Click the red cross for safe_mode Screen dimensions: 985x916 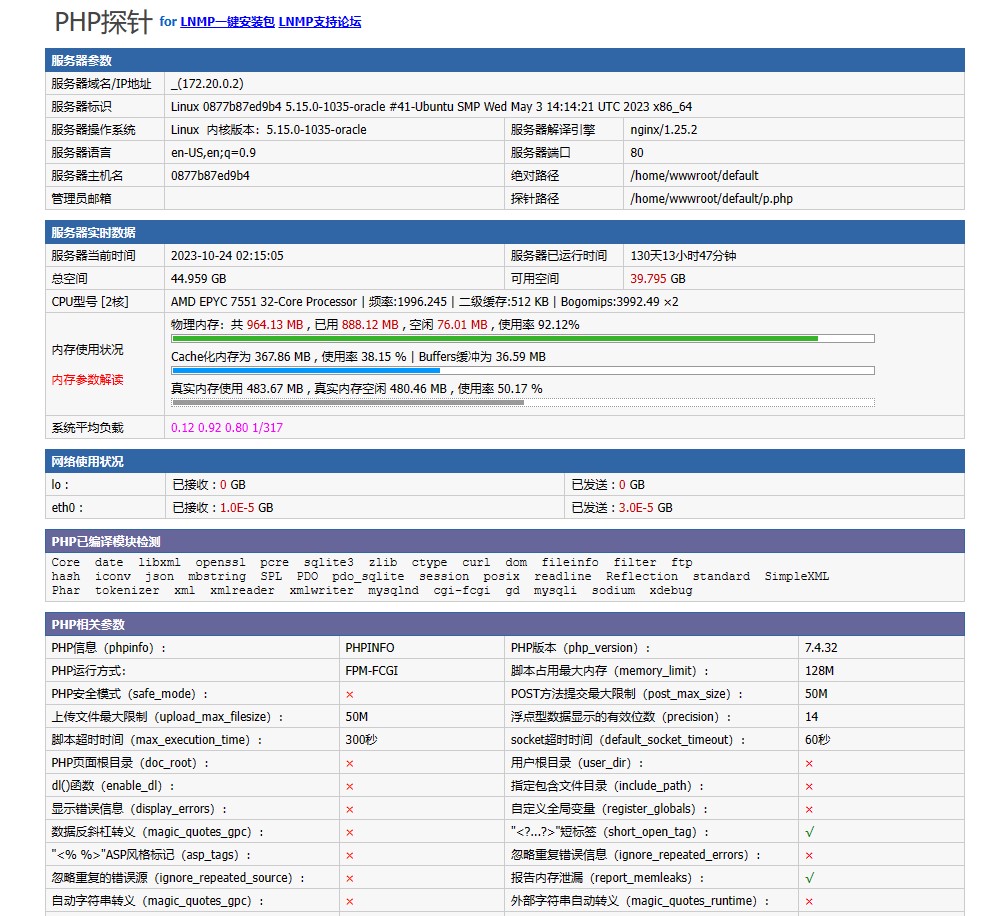click(350, 694)
